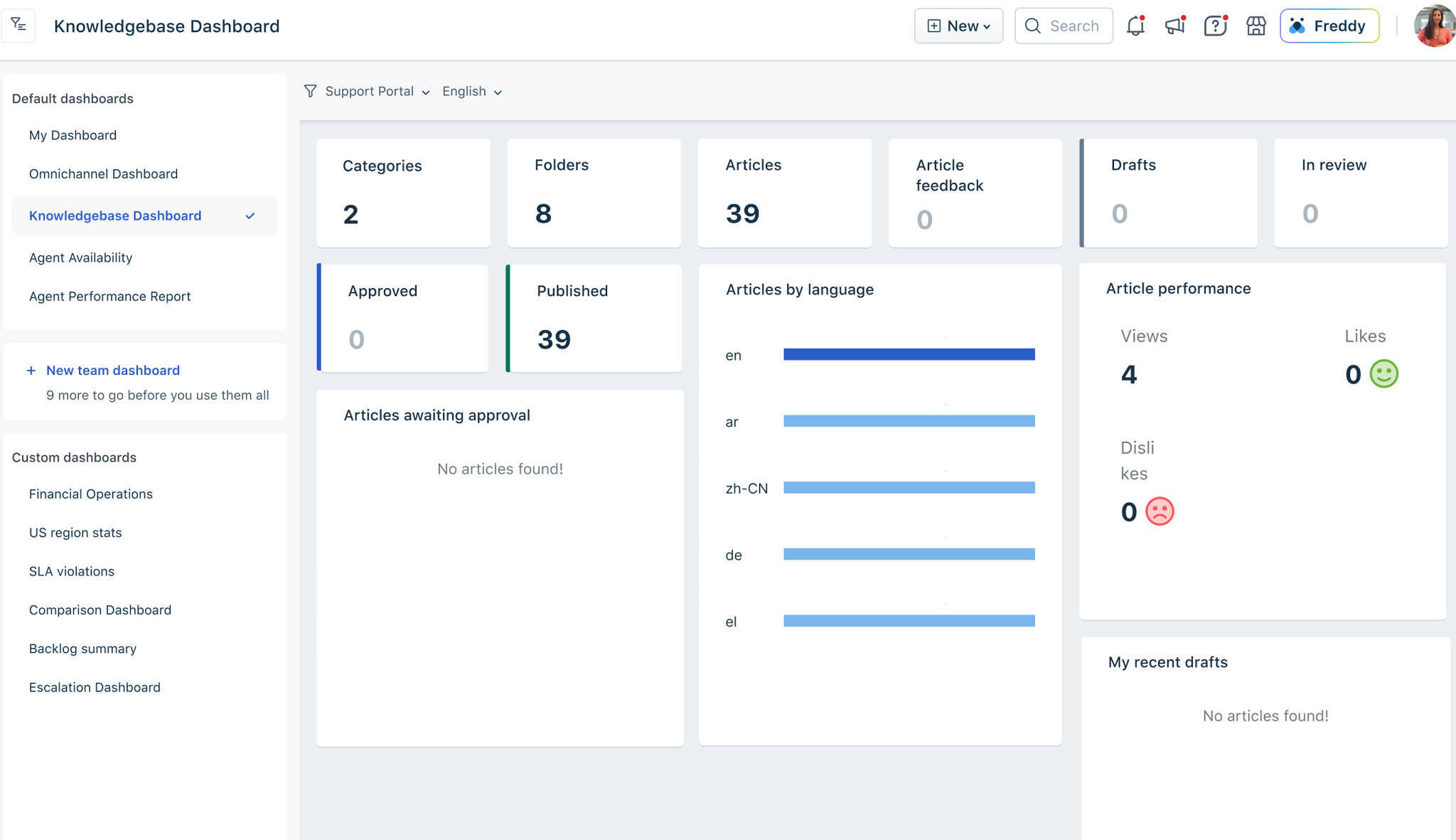Open the help question mark icon
The image size is (1456, 840).
tap(1215, 26)
